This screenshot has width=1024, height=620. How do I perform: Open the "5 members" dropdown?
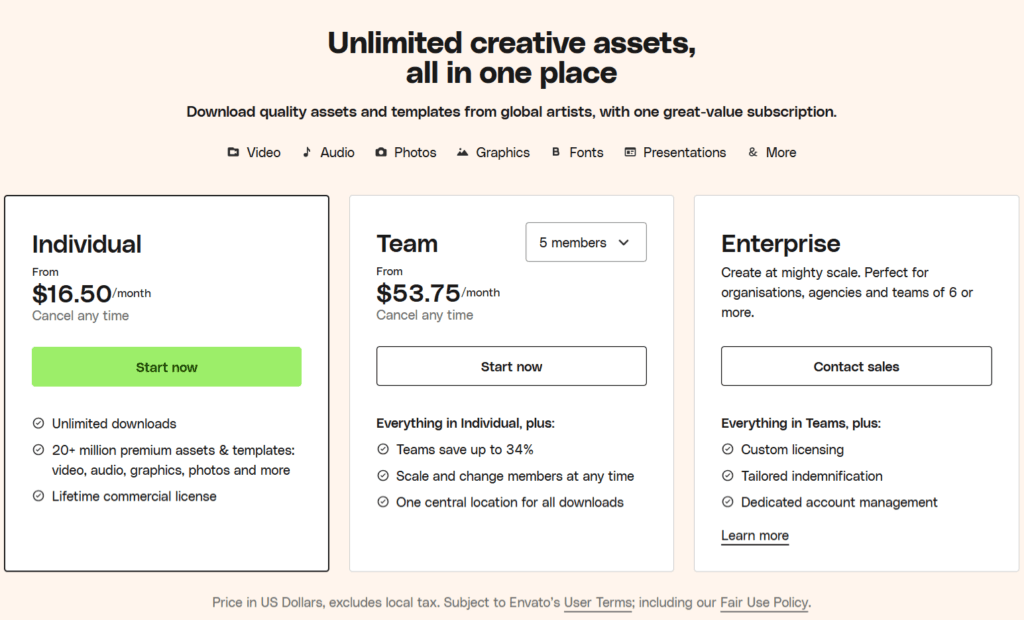point(586,242)
